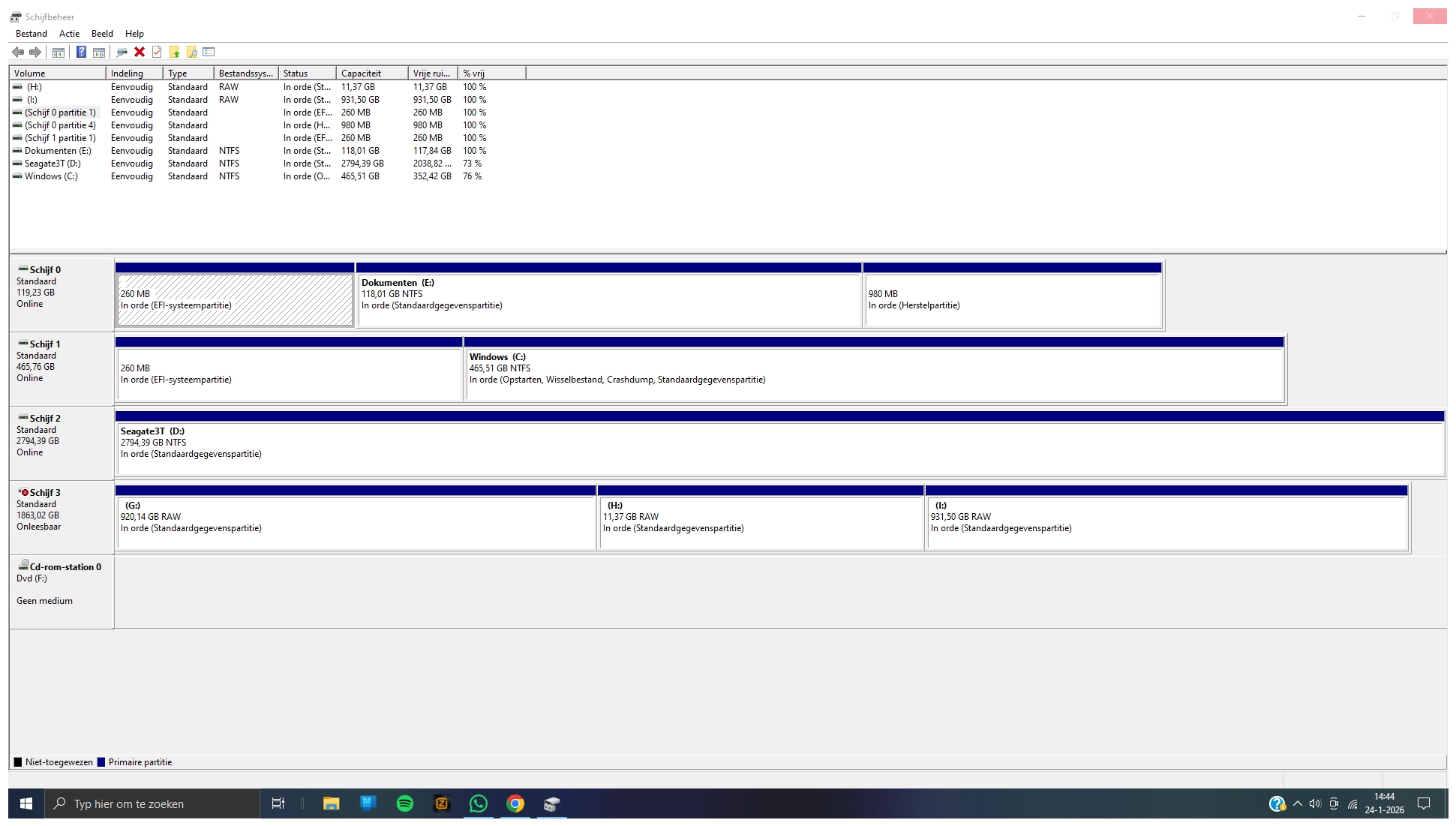Click the Back arrow in toolbar

click(x=18, y=53)
